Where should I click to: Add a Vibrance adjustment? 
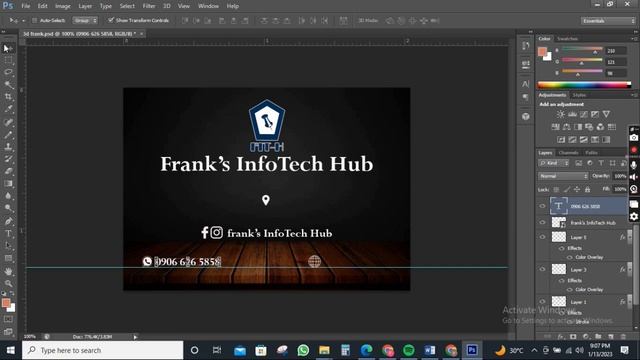point(607,114)
